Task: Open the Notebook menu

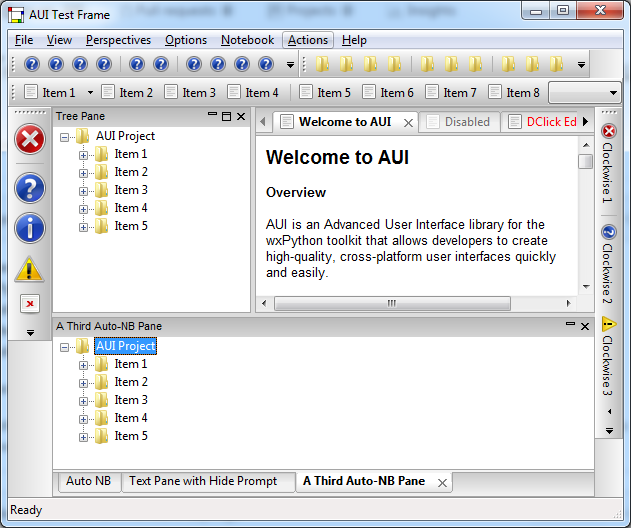Action: 247,40
